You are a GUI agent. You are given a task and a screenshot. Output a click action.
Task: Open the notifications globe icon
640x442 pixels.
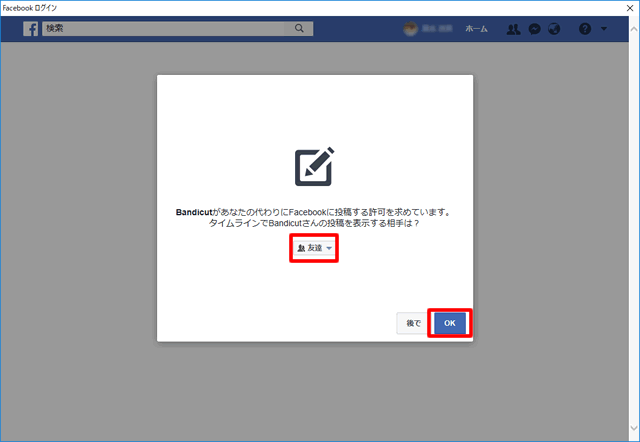coord(554,29)
